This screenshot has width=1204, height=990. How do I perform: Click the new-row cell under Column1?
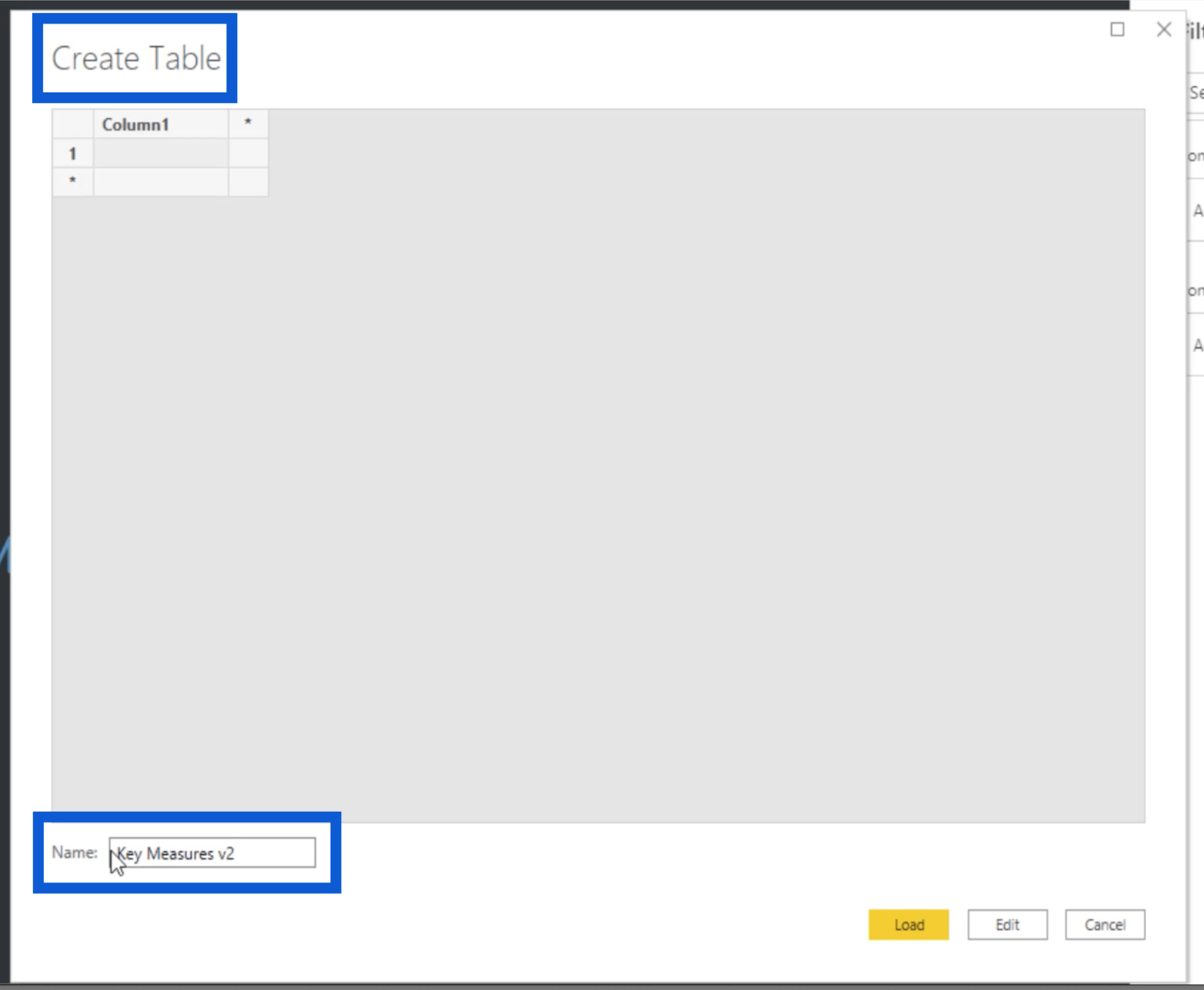click(x=161, y=182)
